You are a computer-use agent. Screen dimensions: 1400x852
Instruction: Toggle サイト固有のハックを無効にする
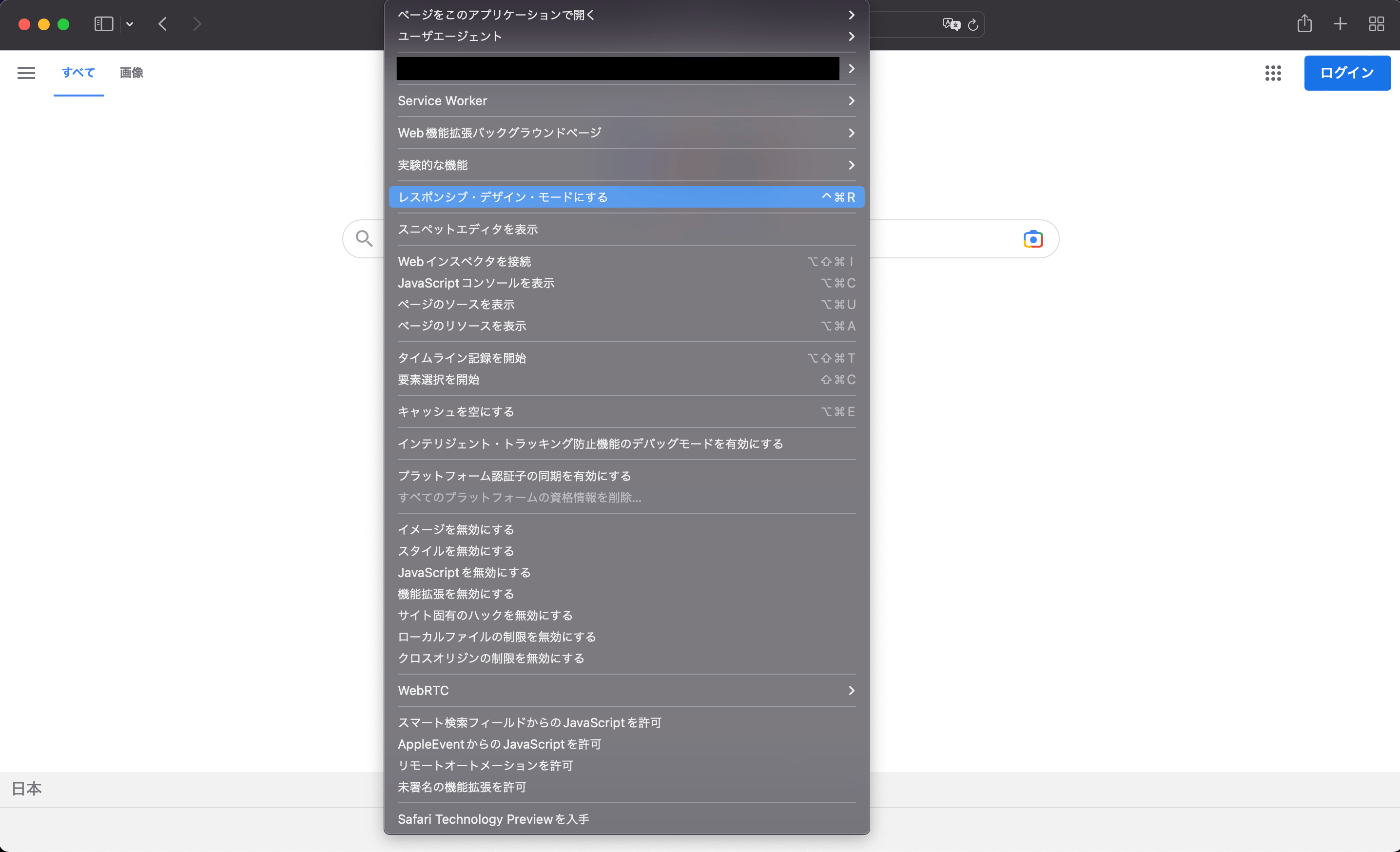click(x=627, y=615)
